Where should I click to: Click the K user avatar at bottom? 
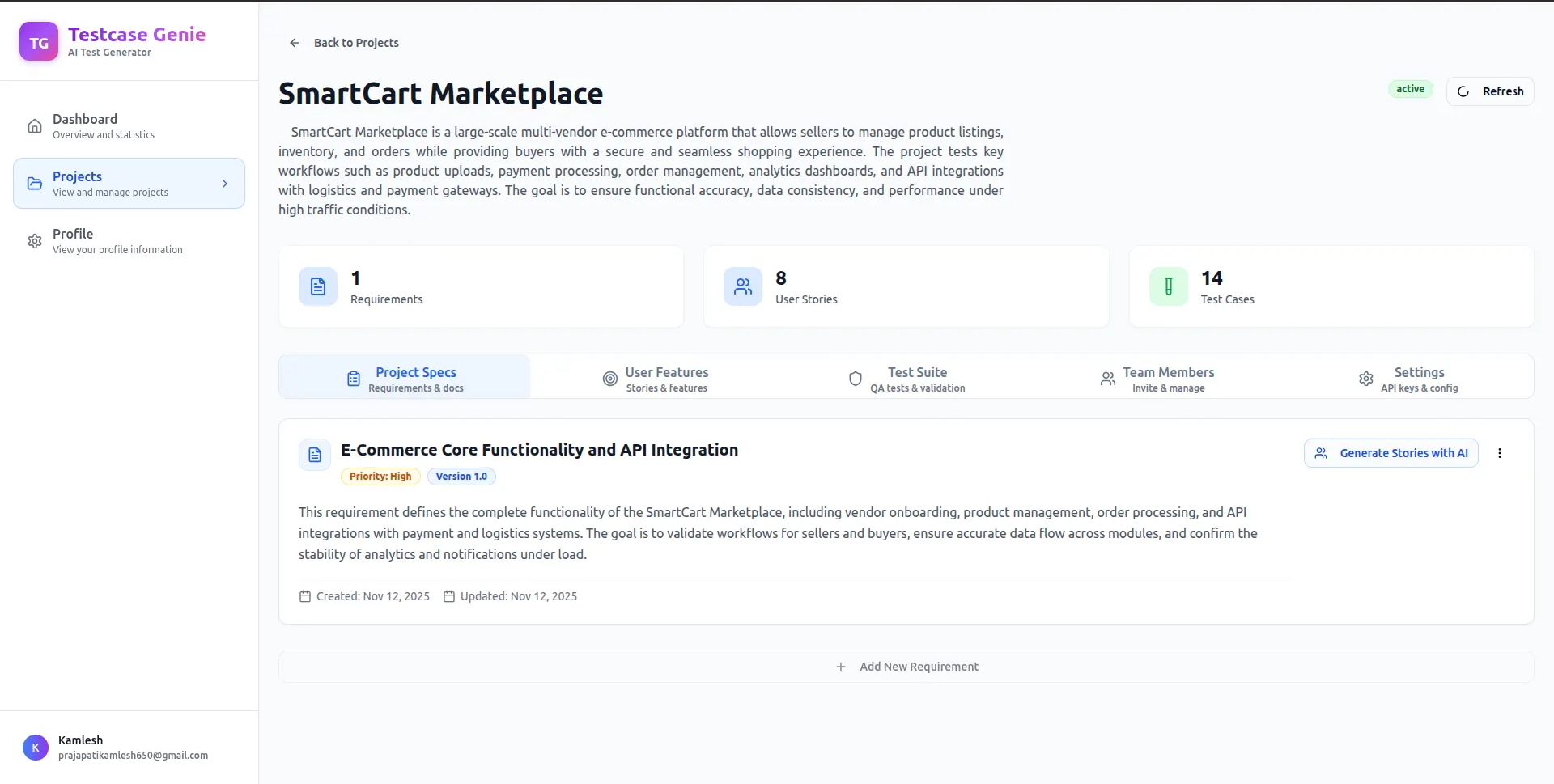coord(36,748)
